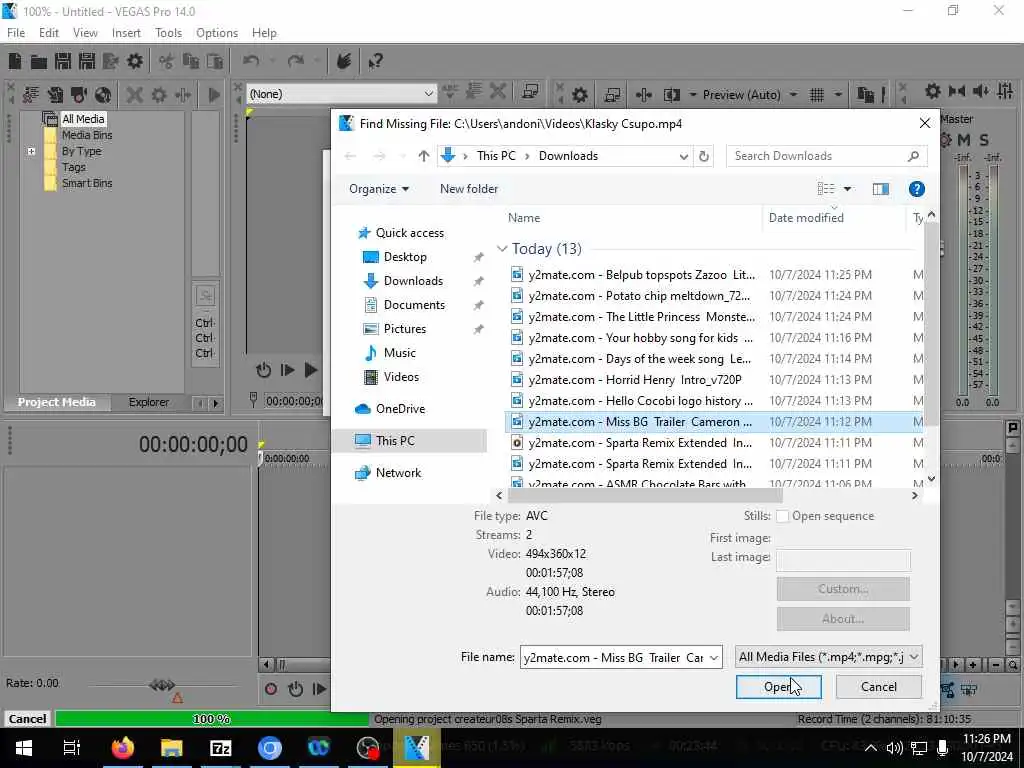Click the Copy Snapshot to Clipboard icon
The height and width of the screenshot is (768, 1024).
tap(865, 95)
